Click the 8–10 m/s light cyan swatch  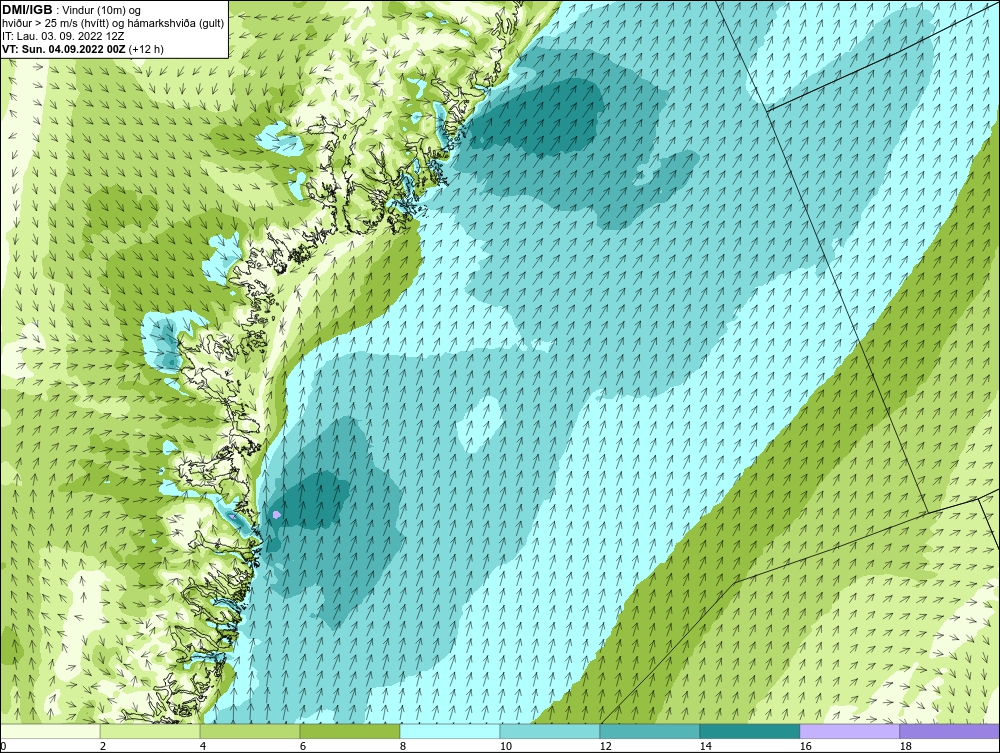450,731
